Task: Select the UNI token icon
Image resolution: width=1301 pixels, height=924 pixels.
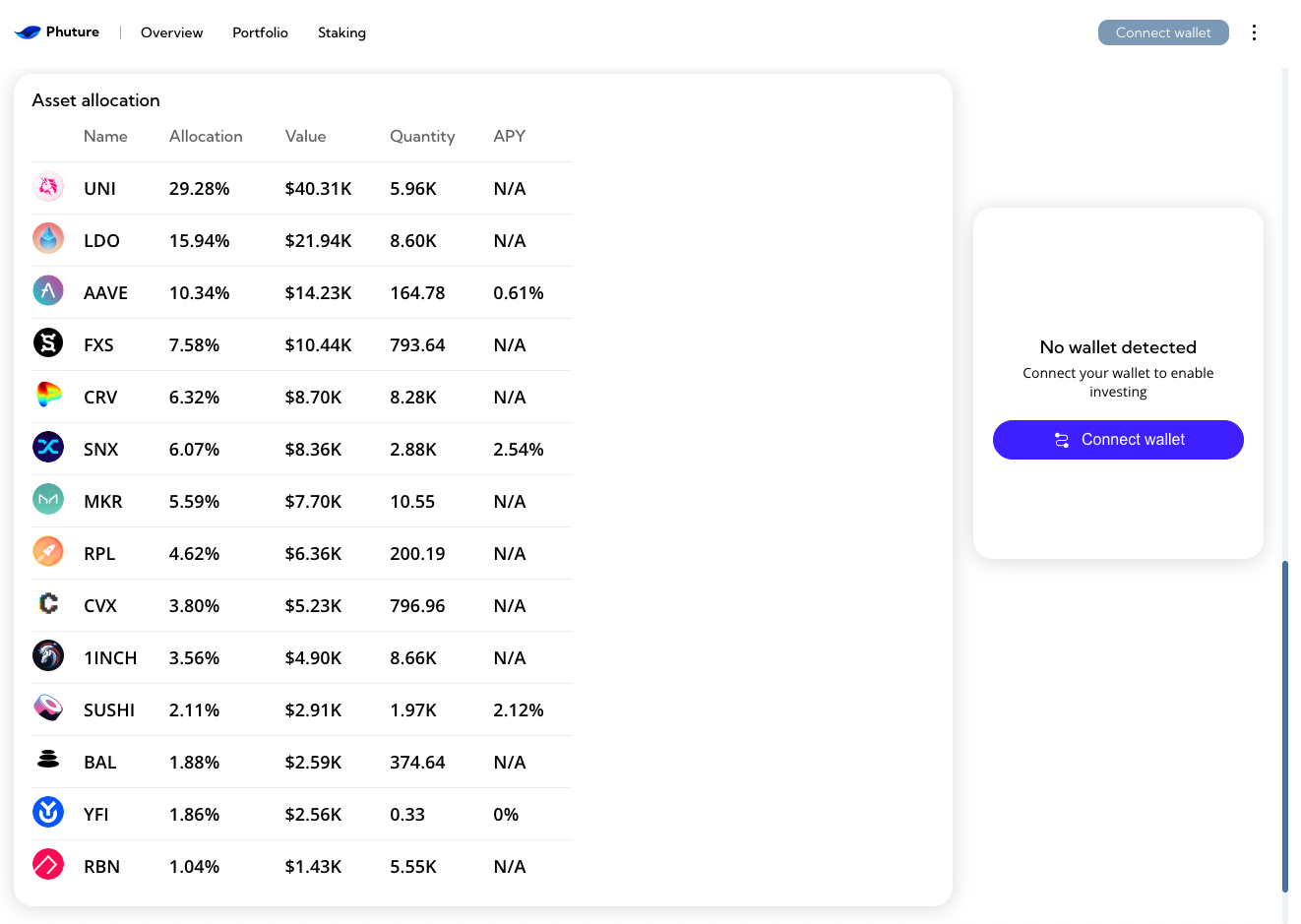Action: [x=48, y=186]
